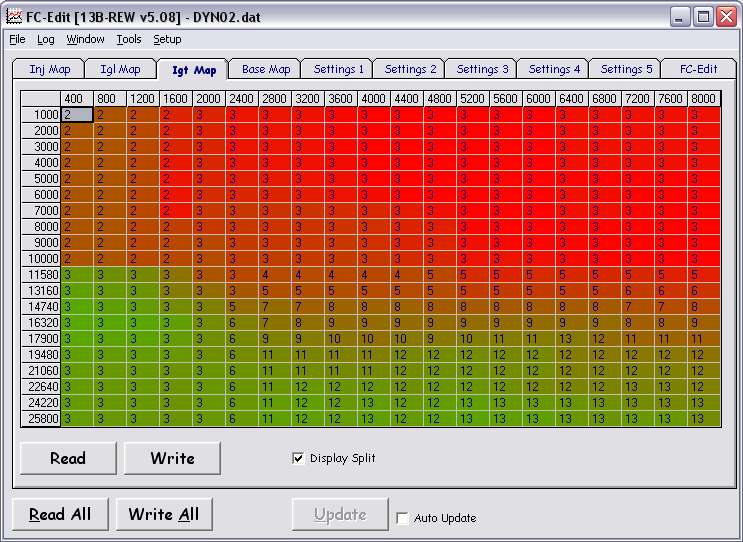743x542 pixels.
Task: Enable the Auto Update checkbox
Action: (x=402, y=518)
